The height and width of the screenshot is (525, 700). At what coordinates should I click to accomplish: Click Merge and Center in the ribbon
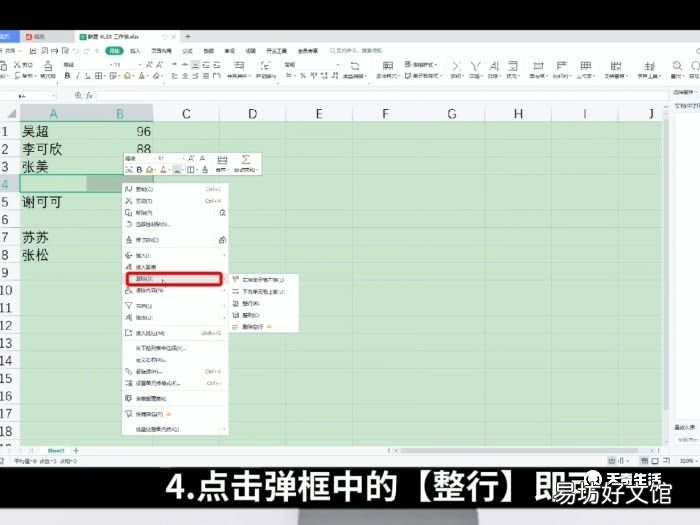tap(239, 70)
